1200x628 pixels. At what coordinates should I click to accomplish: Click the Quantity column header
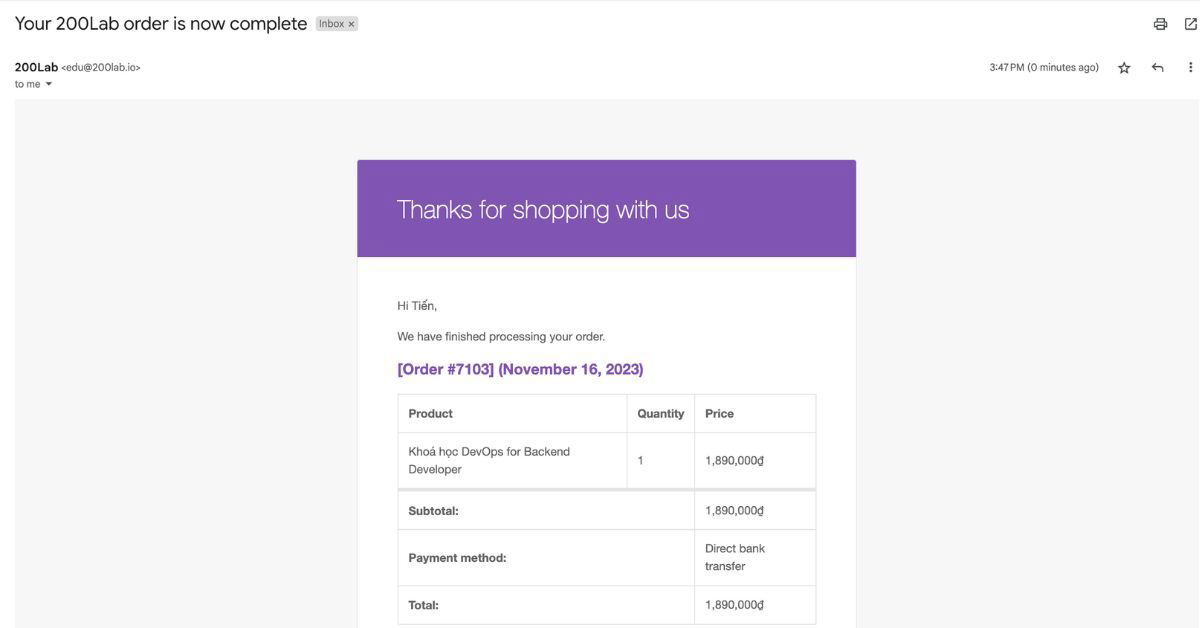pyautogui.click(x=660, y=413)
